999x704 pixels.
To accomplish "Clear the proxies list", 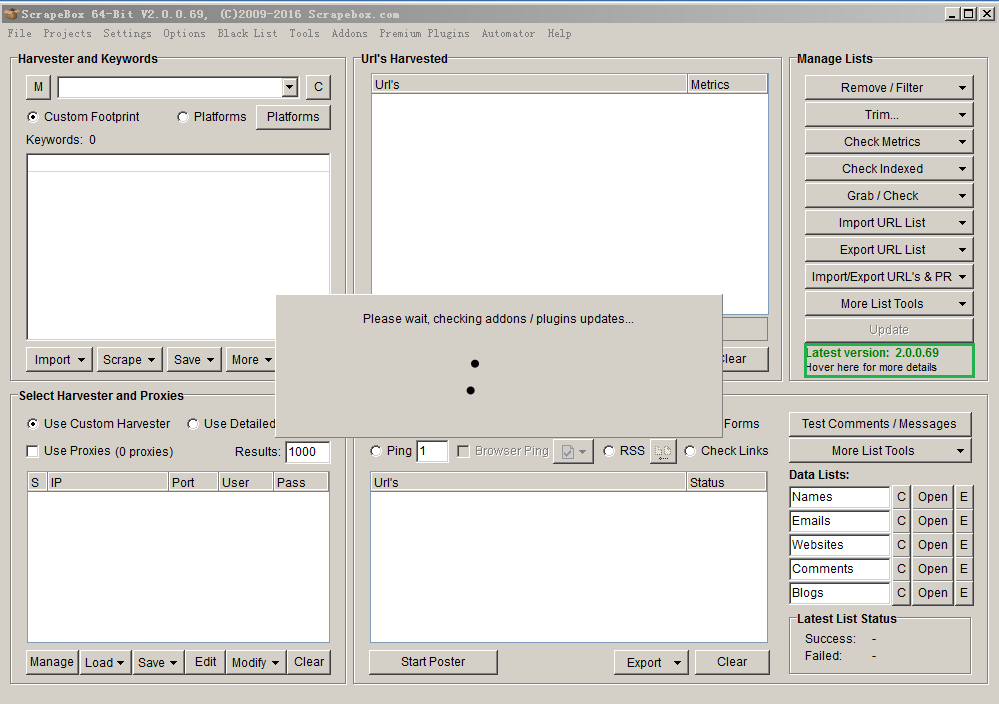I will [309, 662].
